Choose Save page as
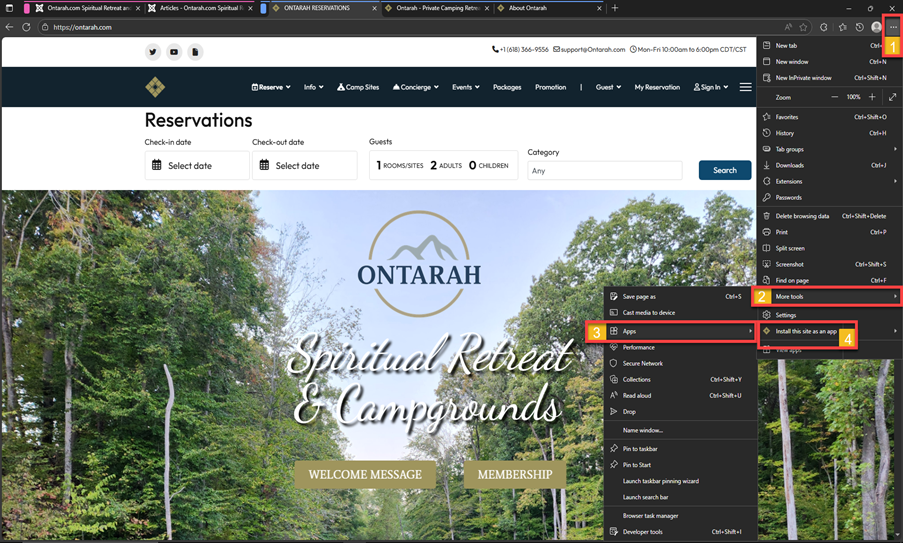903x543 pixels. coord(680,297)
